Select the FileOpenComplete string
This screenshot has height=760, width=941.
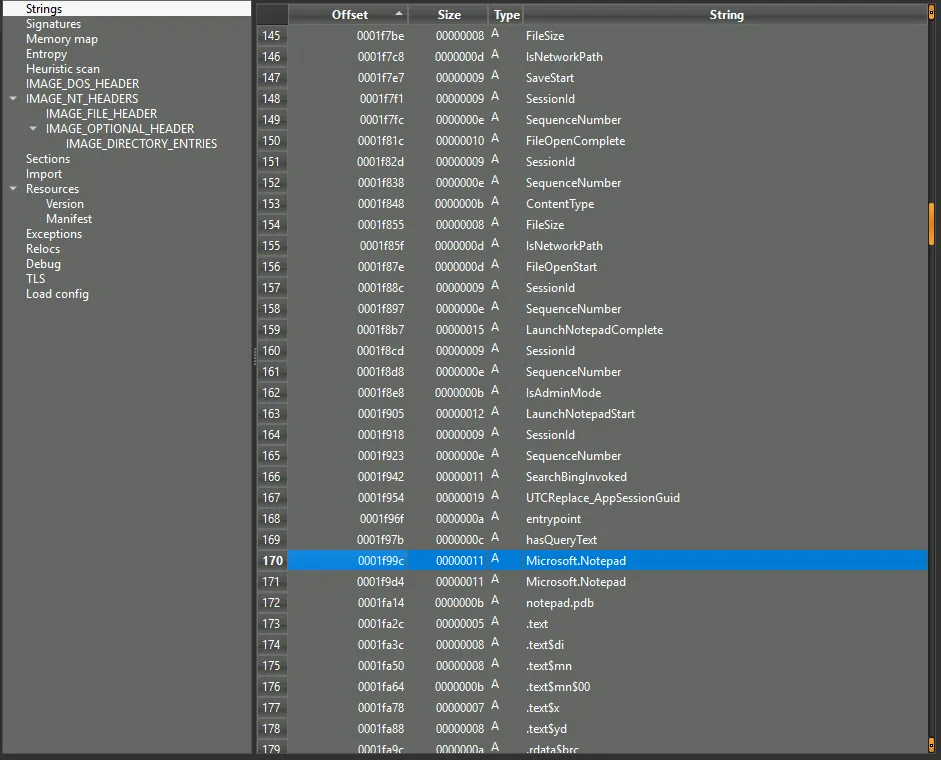coord(576,140)
